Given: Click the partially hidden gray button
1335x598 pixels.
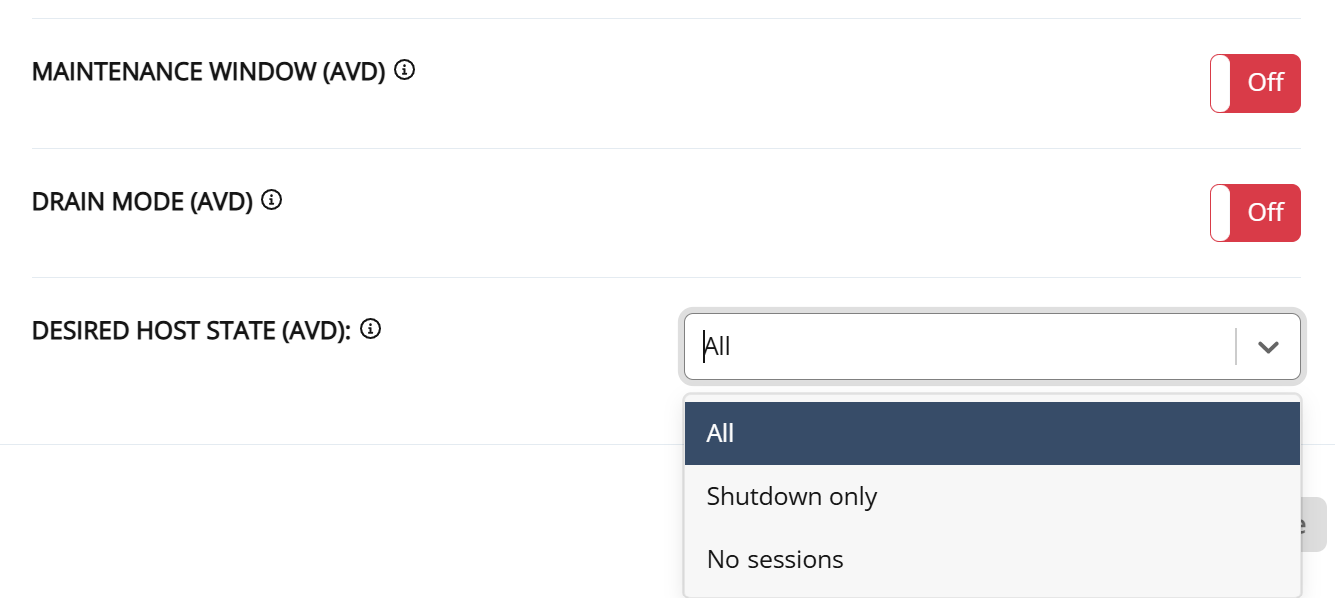Looking at the screenshot, I should pyautogui.click(x=1313, y=525).
